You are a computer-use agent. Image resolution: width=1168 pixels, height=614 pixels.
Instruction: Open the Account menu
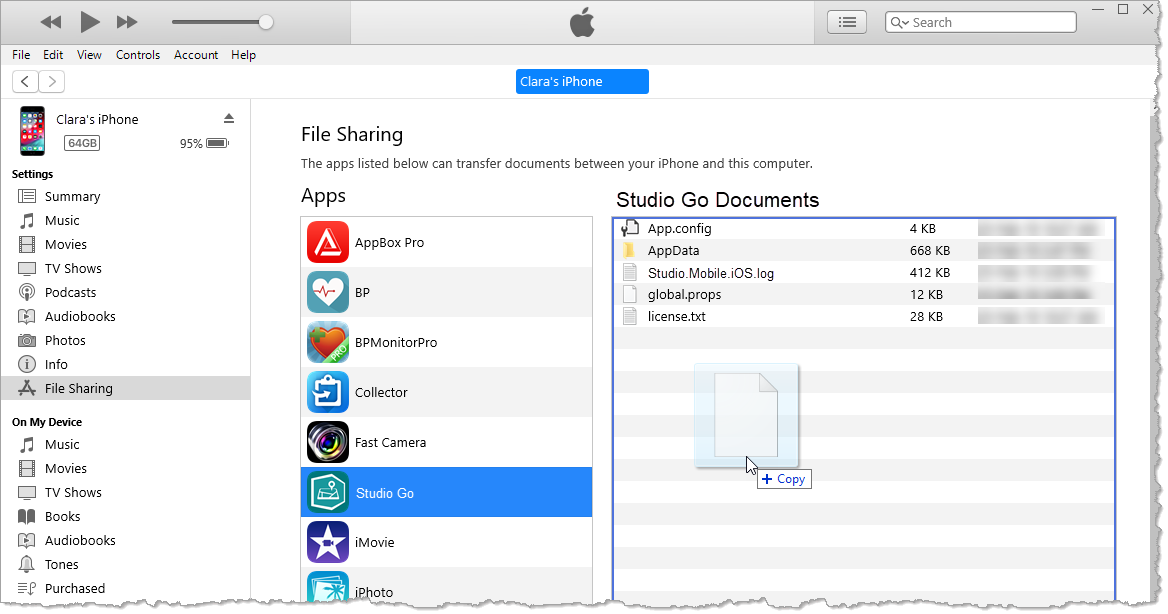(x=196, y=55)
